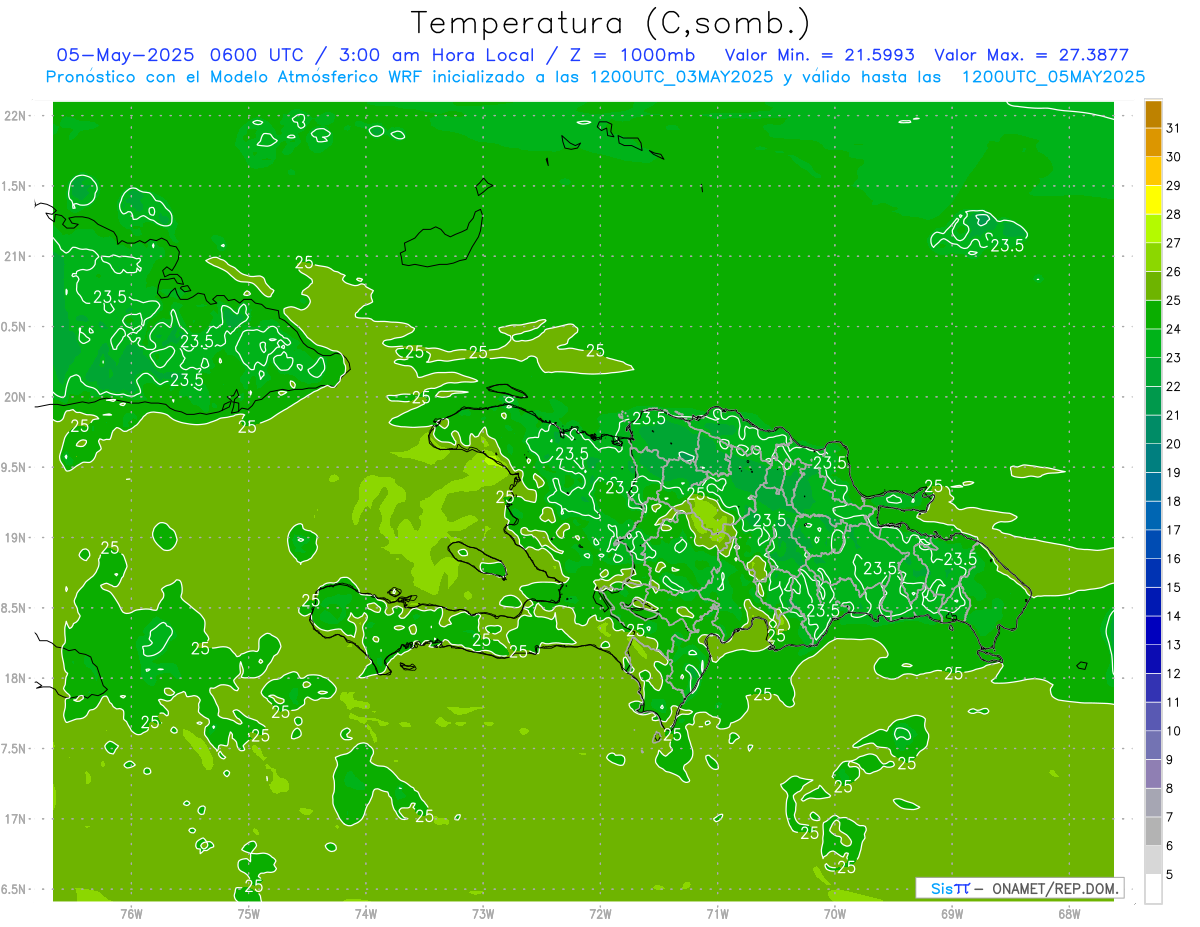Click the legend value "21" on the color scale
The height and width of the screenshot is (927, 1200).
(1174, 415)
